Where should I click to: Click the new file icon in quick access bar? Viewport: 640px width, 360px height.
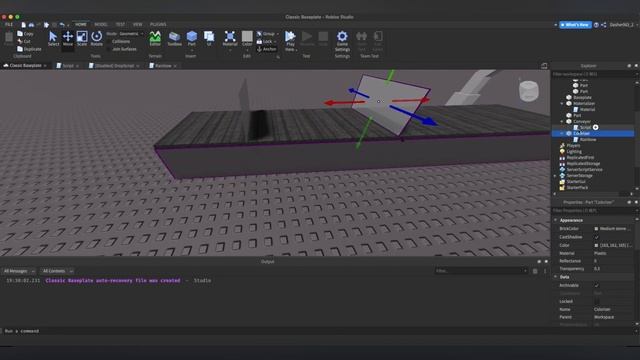24,25
